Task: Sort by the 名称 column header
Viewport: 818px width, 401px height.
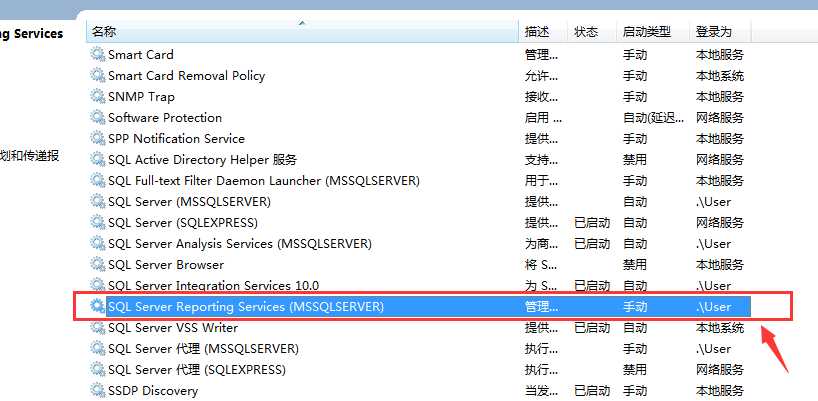Action: [x=303, y=31]
